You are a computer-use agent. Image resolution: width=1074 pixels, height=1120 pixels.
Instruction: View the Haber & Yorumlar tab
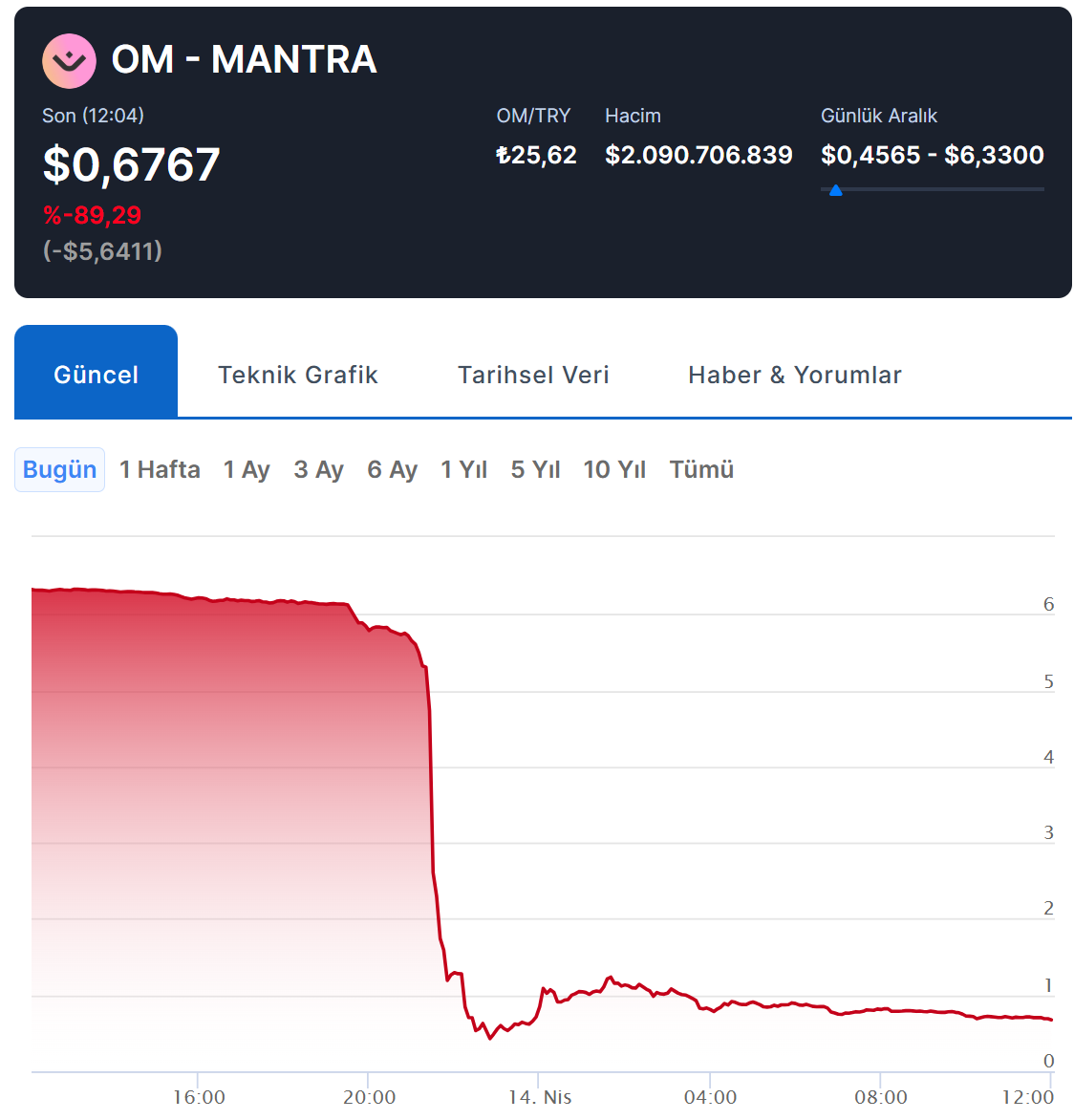pos(794,375)
